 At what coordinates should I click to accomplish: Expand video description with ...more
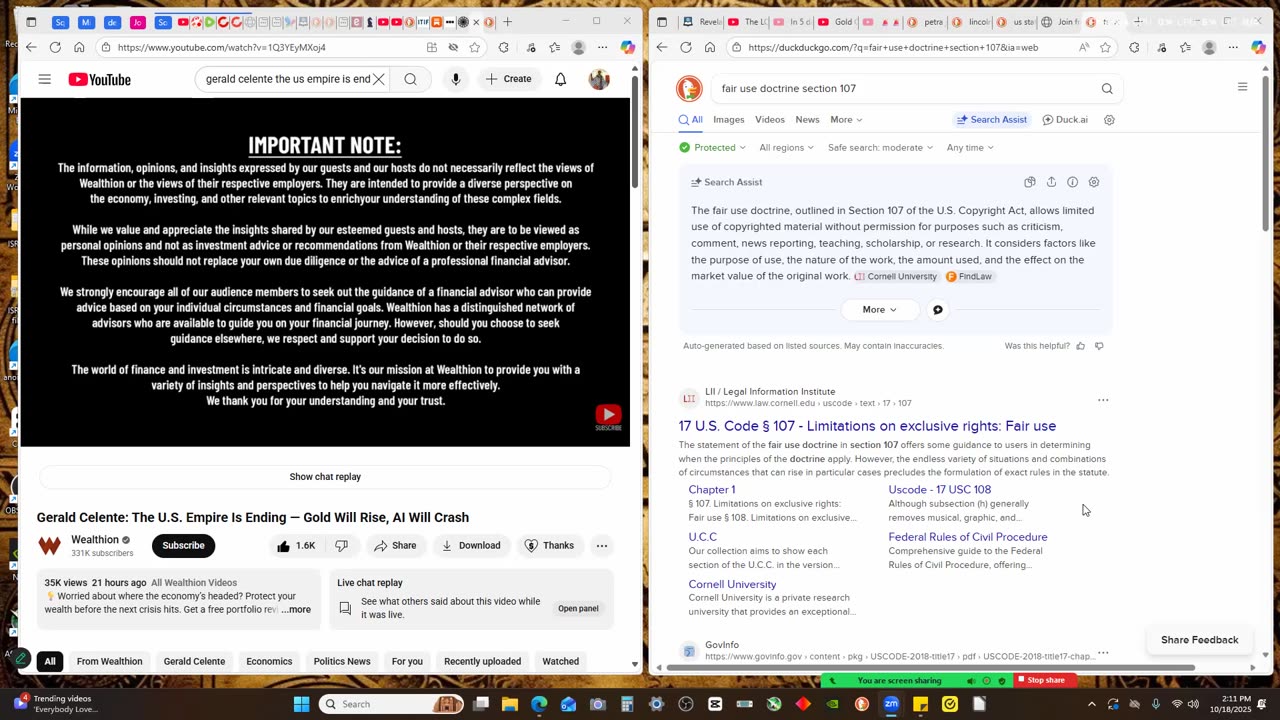click(x=297, y=609)
